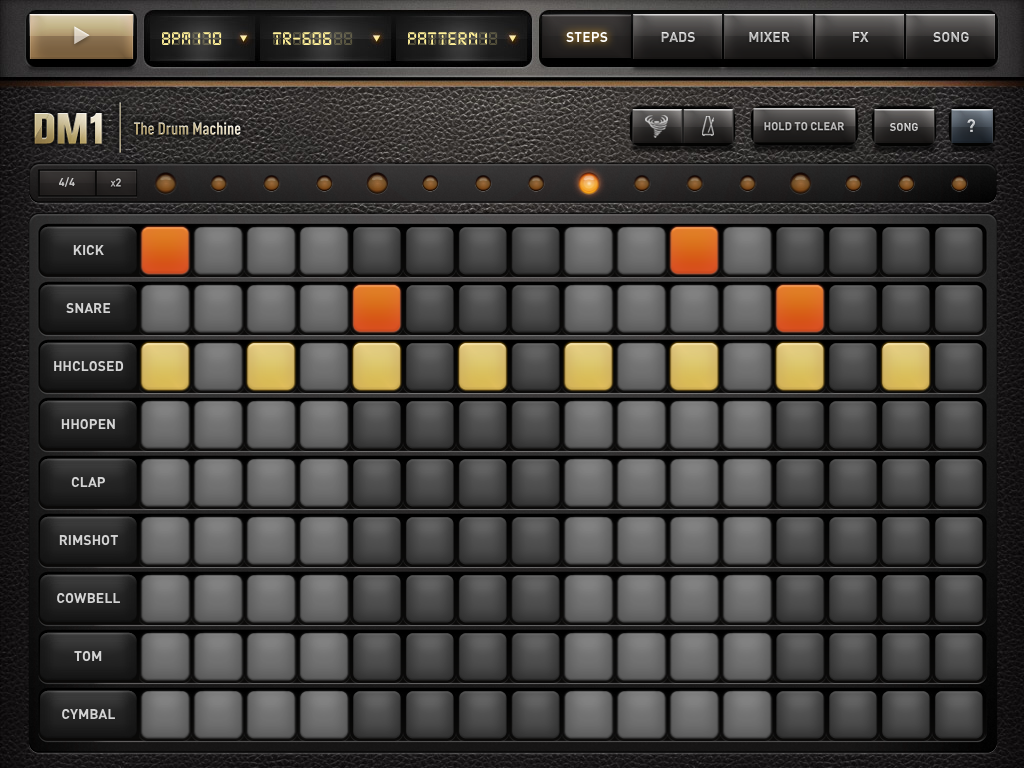Click the BPM tempo display
Screen dimensions: 1024x768
point(191,39)
